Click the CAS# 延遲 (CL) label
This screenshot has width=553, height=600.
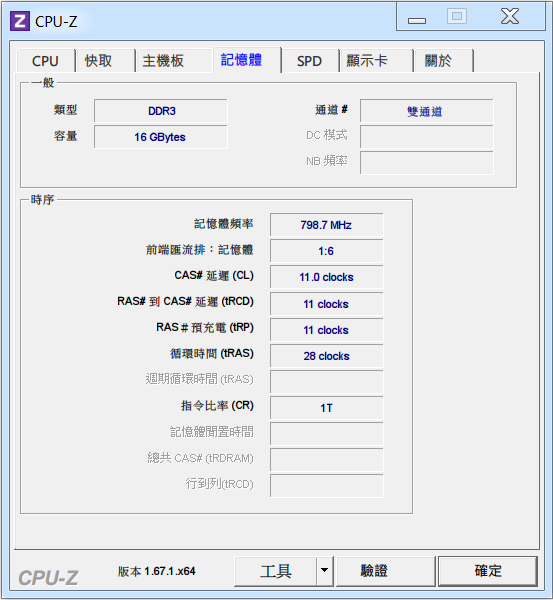[x=214, y=276]
